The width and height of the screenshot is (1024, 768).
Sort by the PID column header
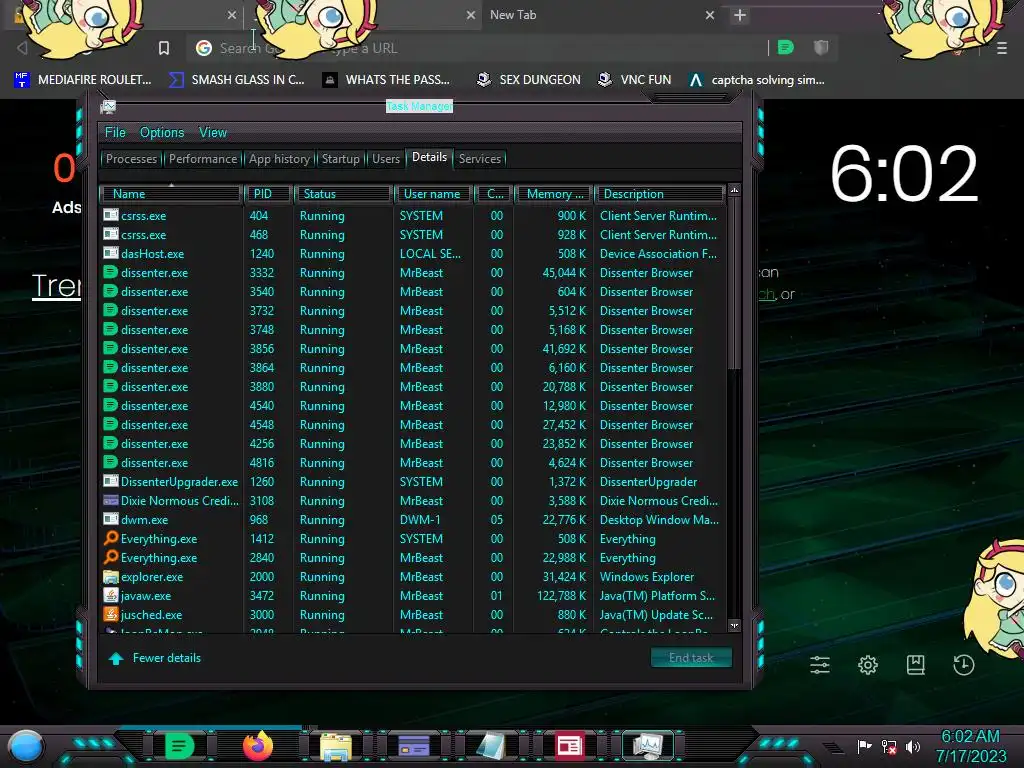[268, 194]
